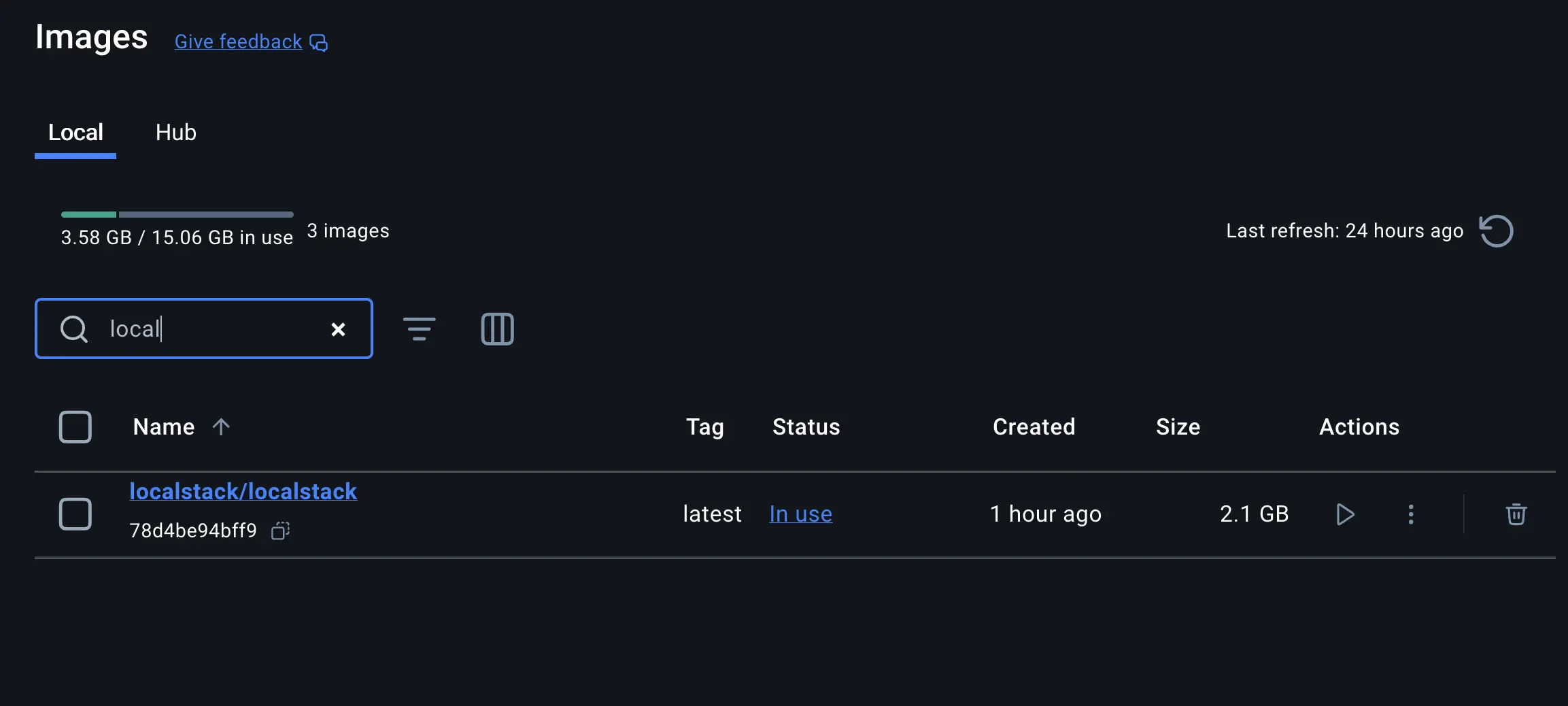This screenshot has height=706, width=1568.
Task: Open the filter options icon
Action: (420, 329)
